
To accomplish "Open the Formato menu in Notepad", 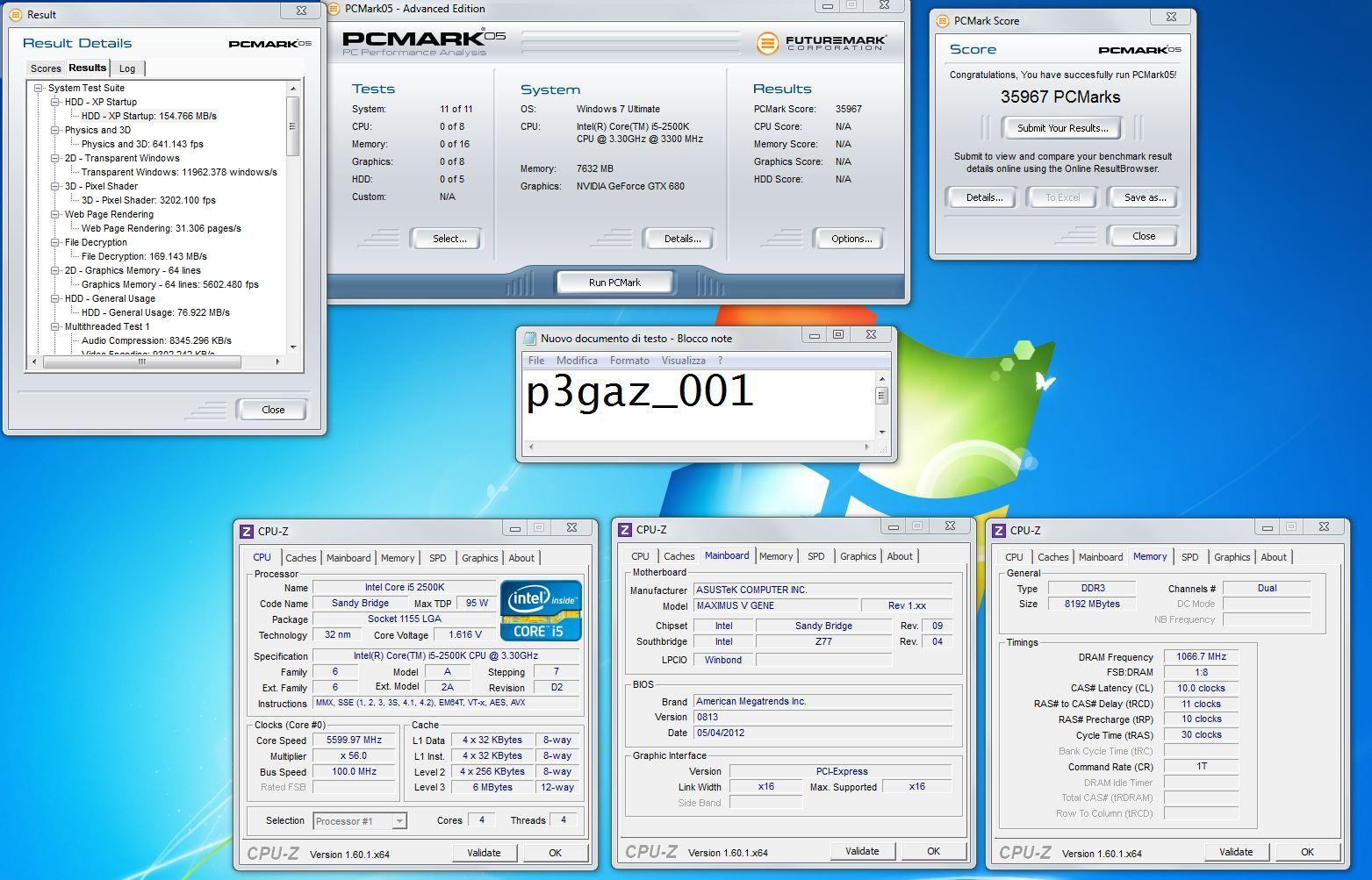I will pos(629,361).
